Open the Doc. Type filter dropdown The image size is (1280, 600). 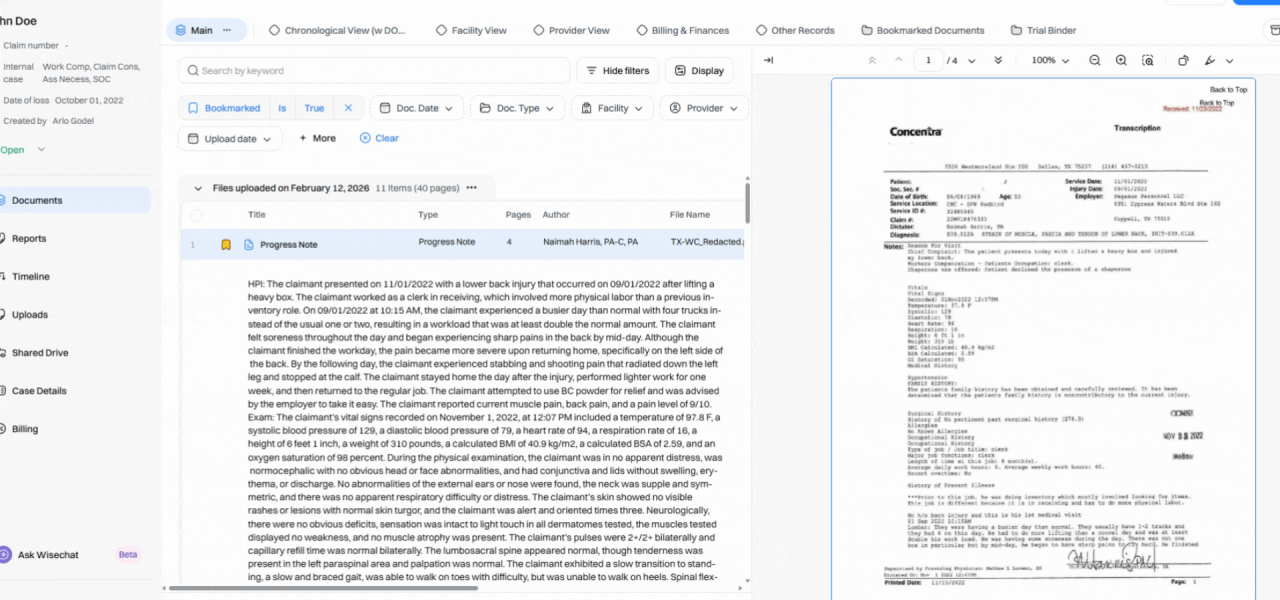click(x=517, y=108)
